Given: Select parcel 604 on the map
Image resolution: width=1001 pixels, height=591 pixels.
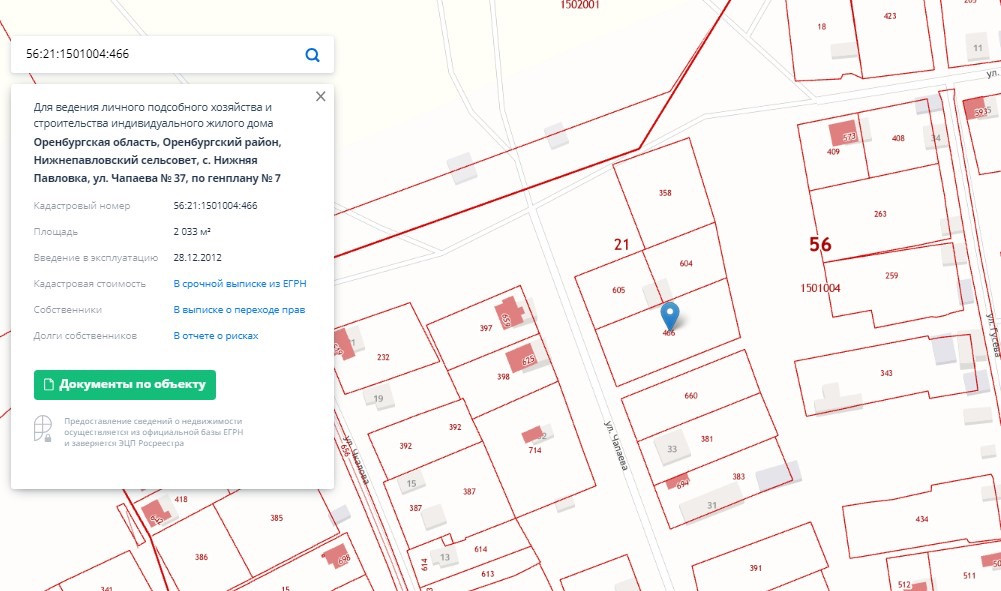Looking at the screenshot, I should 686,263.
